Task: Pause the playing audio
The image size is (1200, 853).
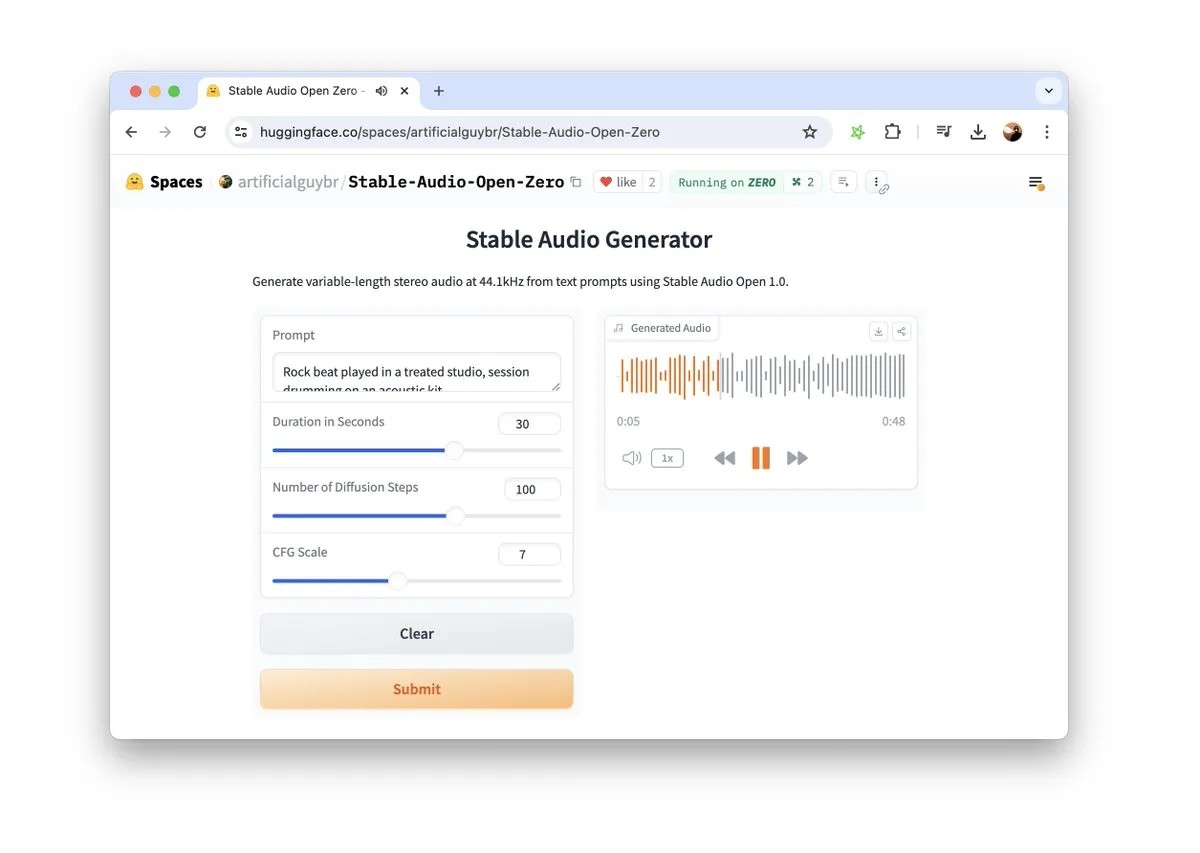Action: click(761, 457)
